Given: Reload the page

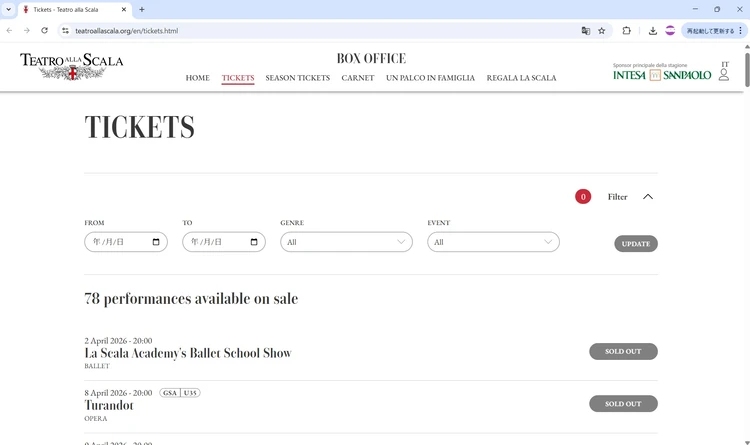Looking at the screenshot, I should (44, 31).
